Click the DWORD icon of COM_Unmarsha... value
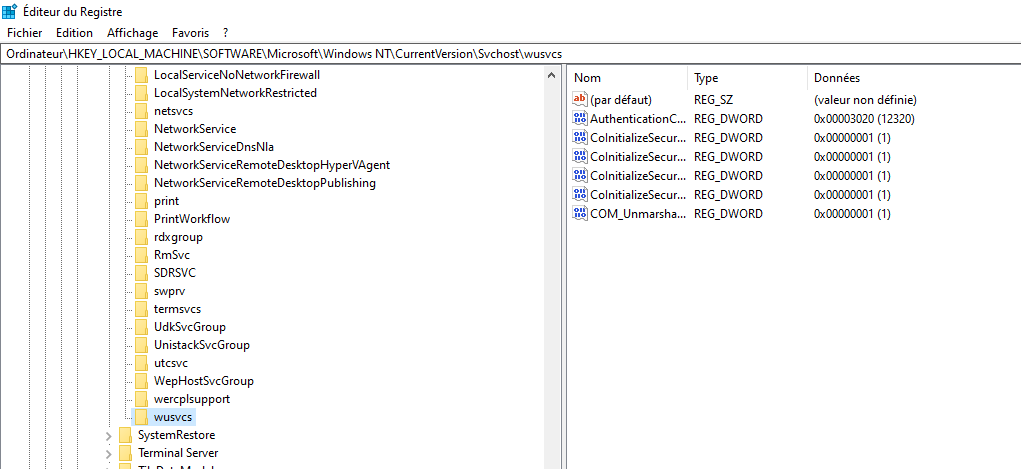 pos(580,213)
